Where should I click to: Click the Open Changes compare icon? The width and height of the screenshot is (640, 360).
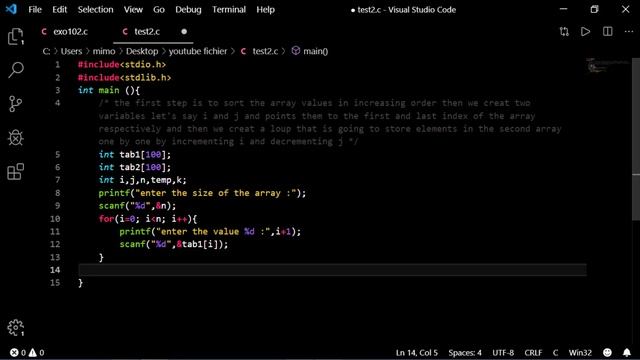click(564, 31)
